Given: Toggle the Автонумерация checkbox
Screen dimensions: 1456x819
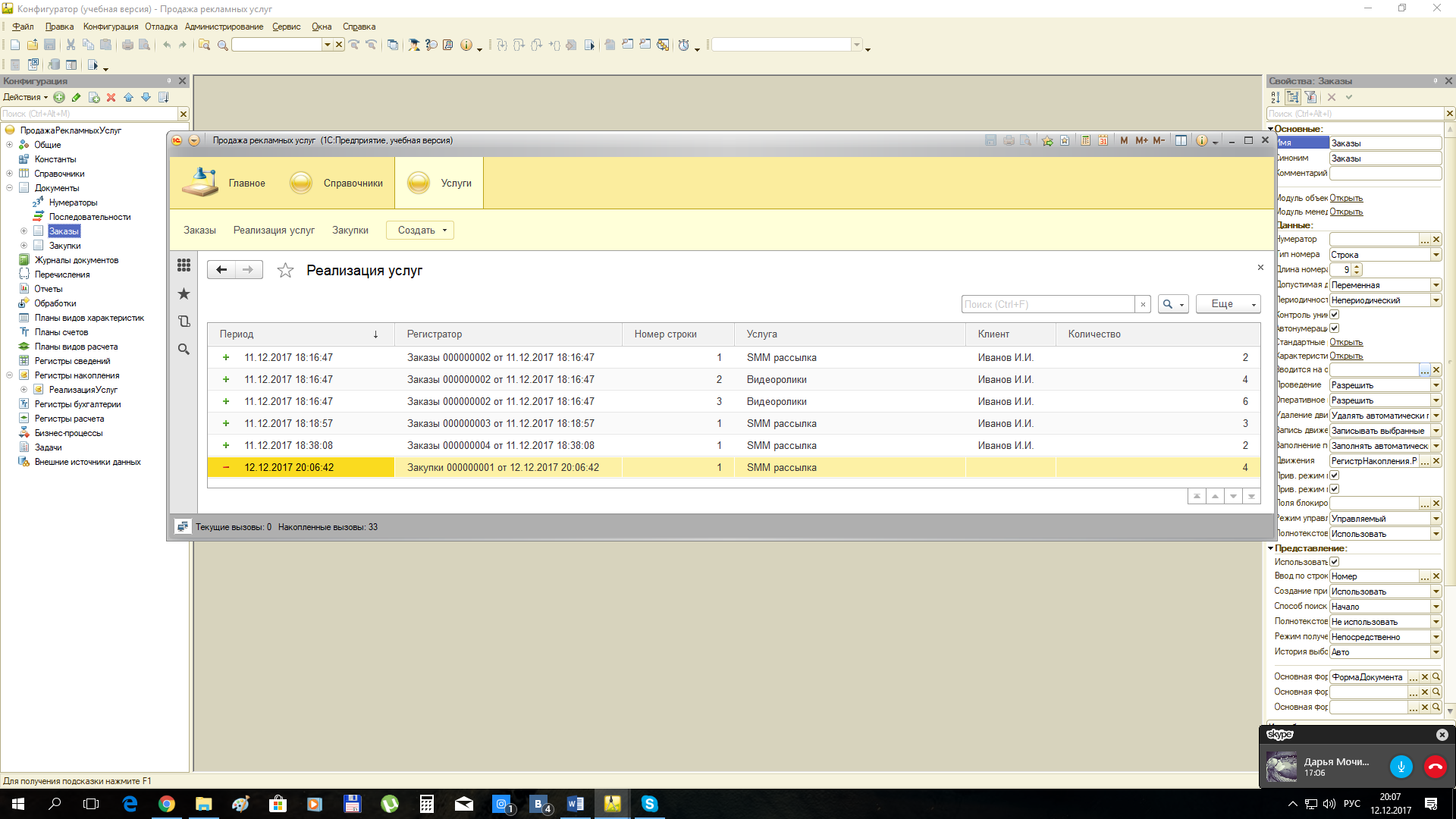Looking at the screenshot, I should (x=1335, y=328).
